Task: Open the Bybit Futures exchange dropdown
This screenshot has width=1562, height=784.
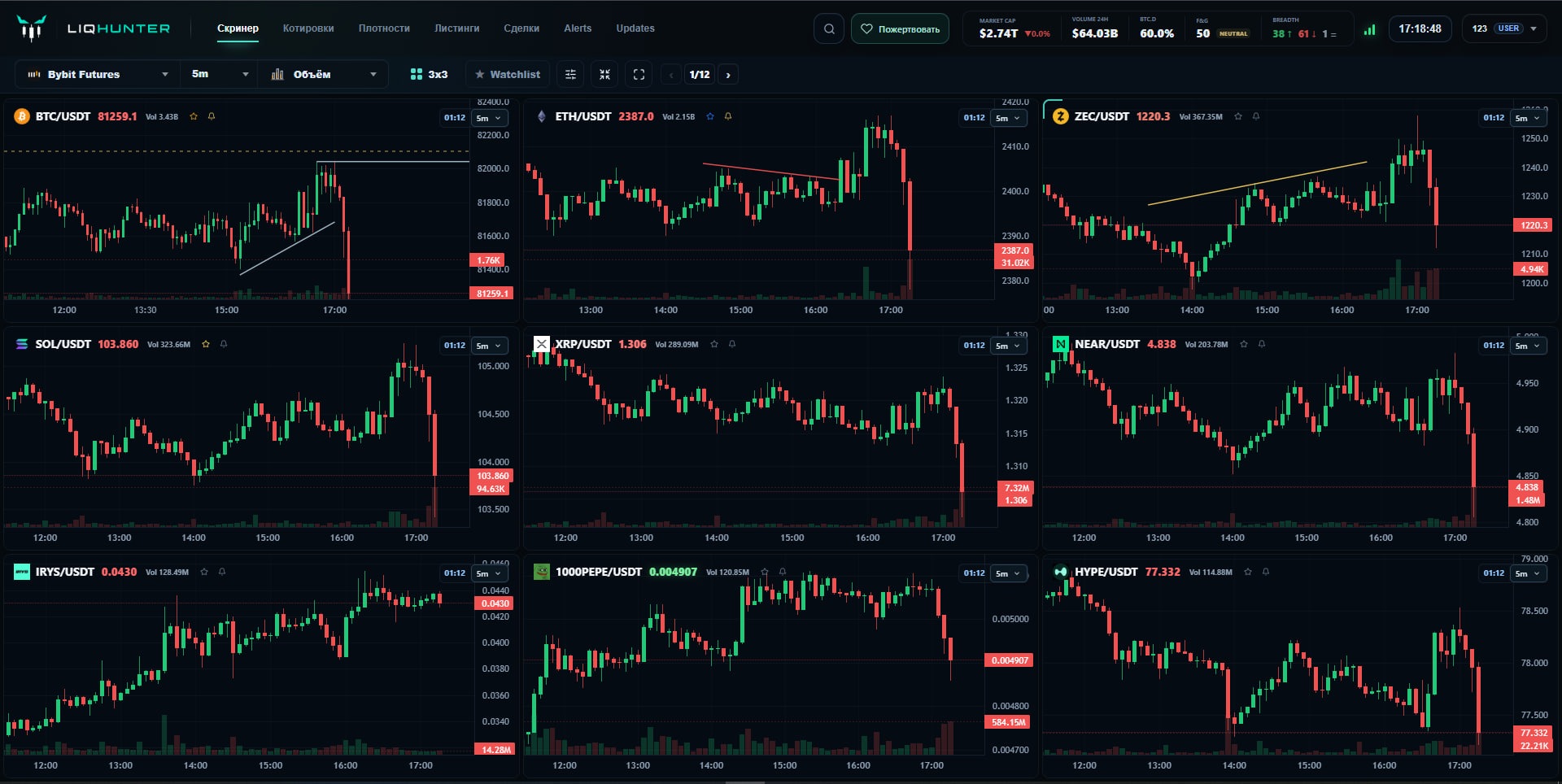Action: pos(98,74)
